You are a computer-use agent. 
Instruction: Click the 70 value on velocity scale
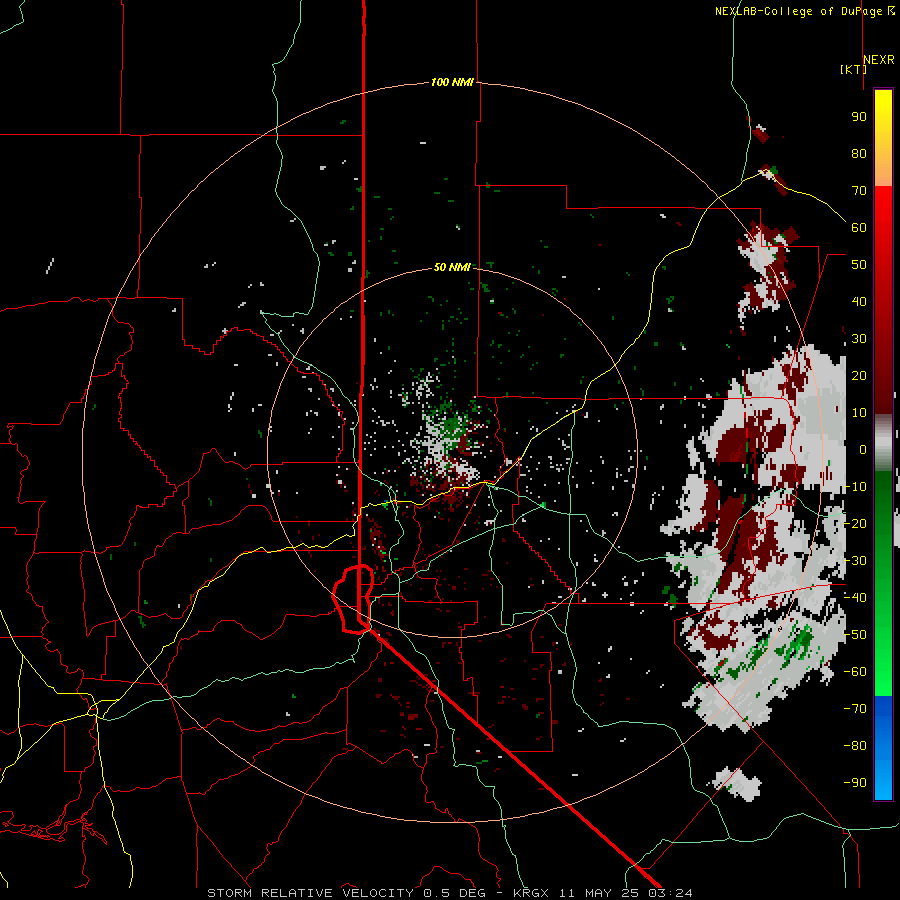click(859, 191)
